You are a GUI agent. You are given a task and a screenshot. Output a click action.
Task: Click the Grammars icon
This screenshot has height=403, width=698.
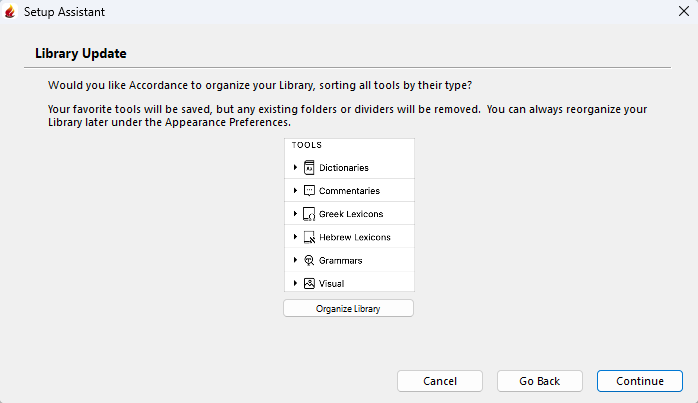pos(309,260)
